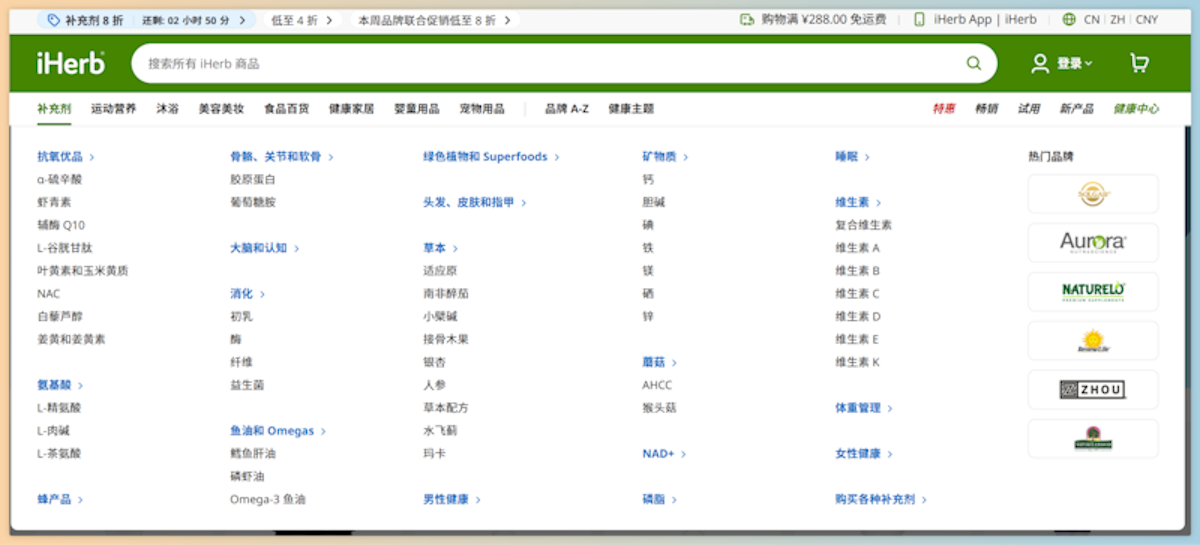Open the 睡眠 category heading
Screen dimensions: 1200x545
point(852,157)
